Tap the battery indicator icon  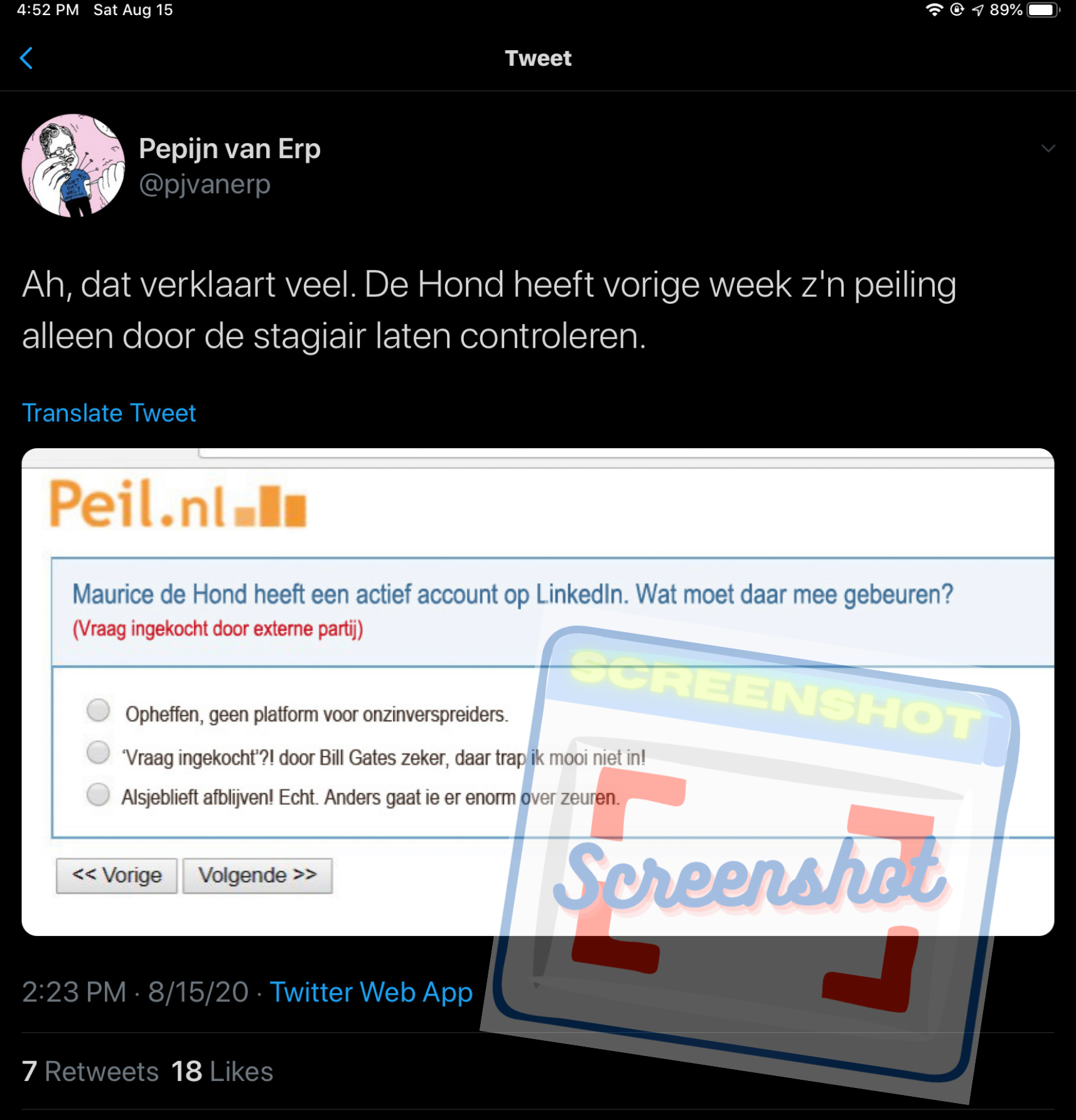[x=1043, y=9]
